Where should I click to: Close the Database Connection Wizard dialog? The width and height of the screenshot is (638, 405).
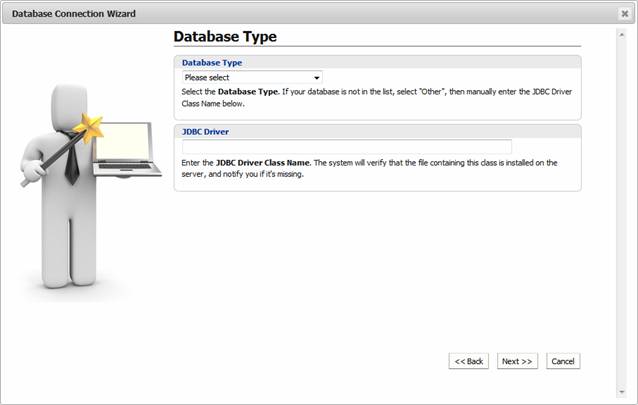pyautogui.click(x=624, y=13)
